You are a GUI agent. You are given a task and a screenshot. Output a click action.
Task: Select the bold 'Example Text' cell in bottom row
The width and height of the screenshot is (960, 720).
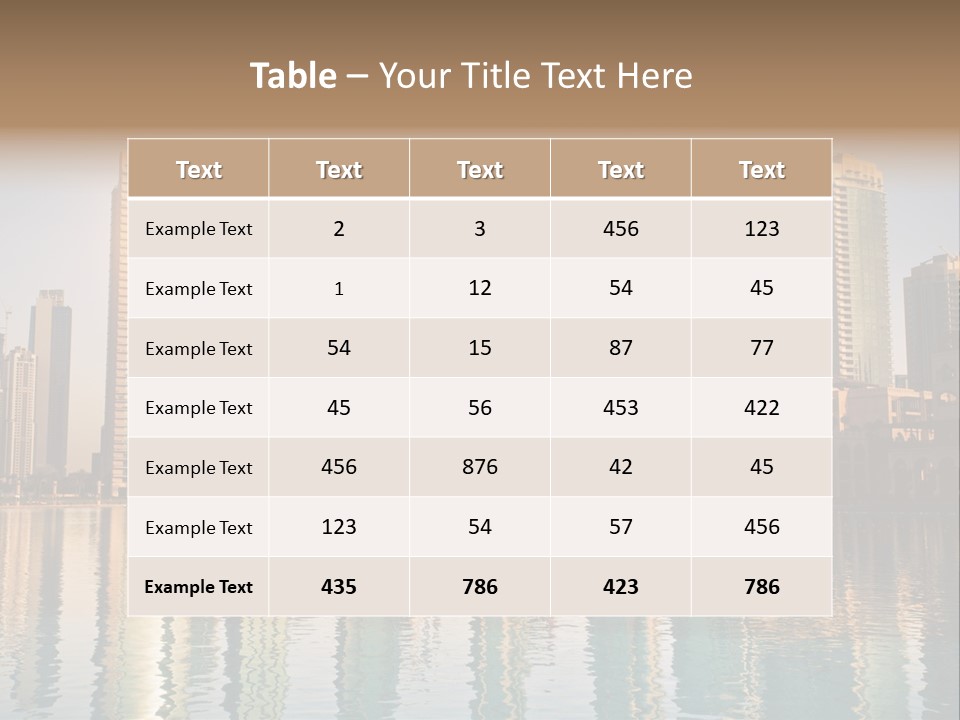tap(198, 587)
